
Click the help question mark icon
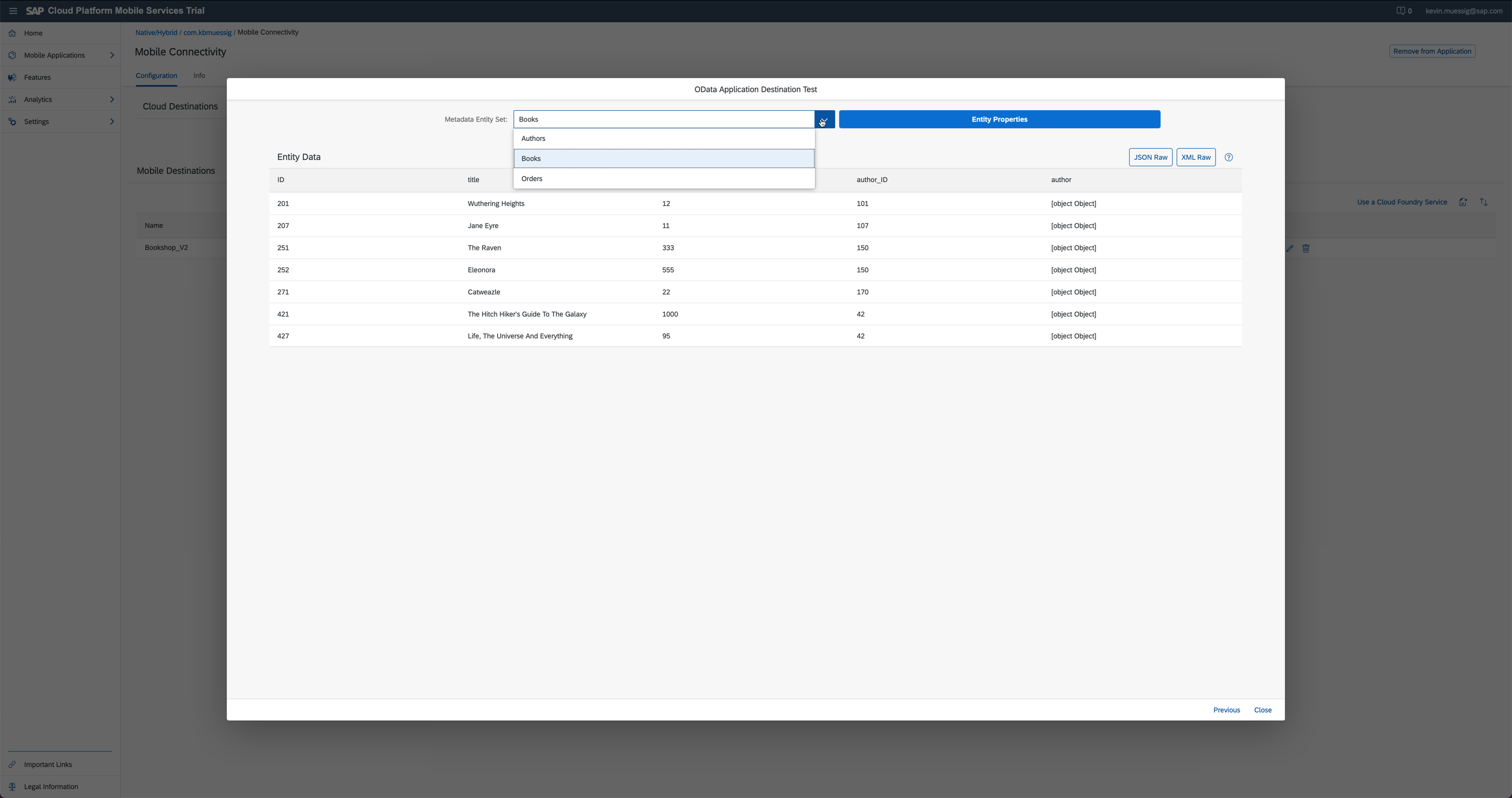coord(1228,157)
